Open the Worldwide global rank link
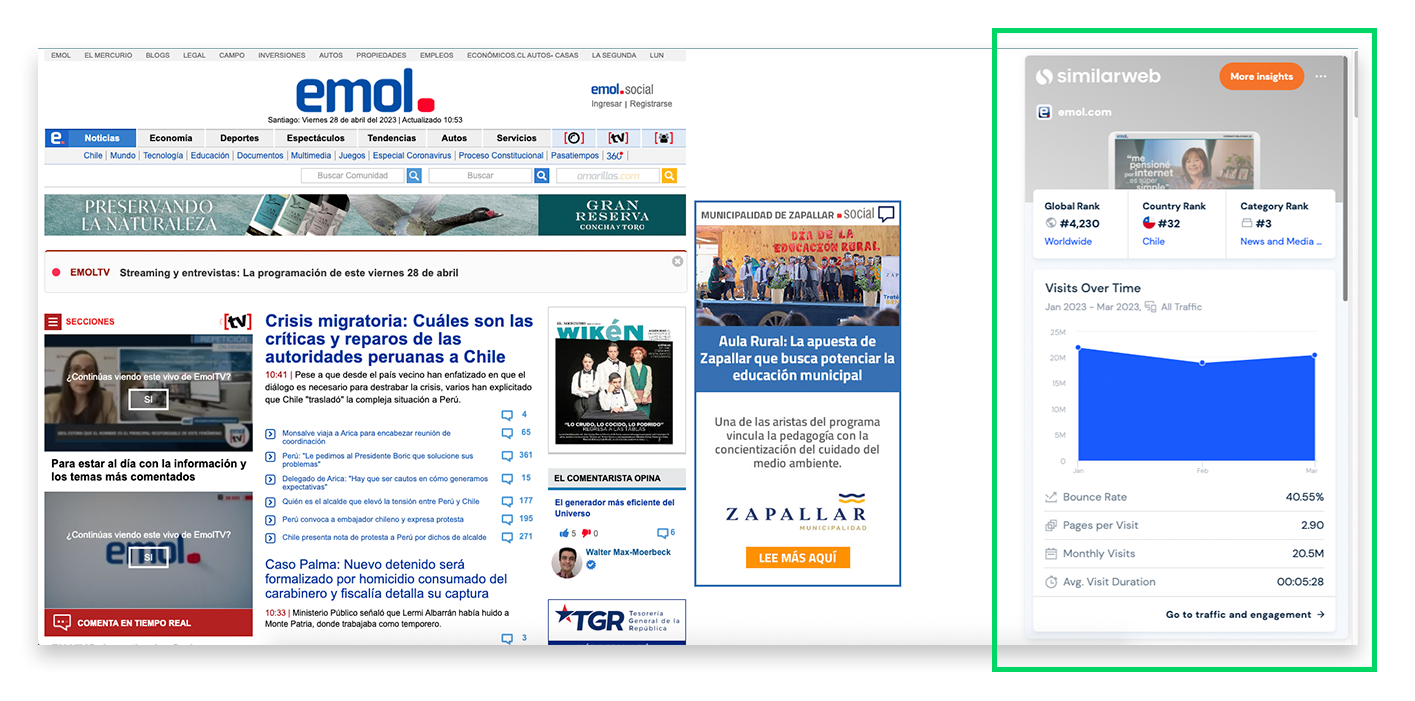The height and width of the screenshot is (701, 1415). click(x=1068, y=241)
